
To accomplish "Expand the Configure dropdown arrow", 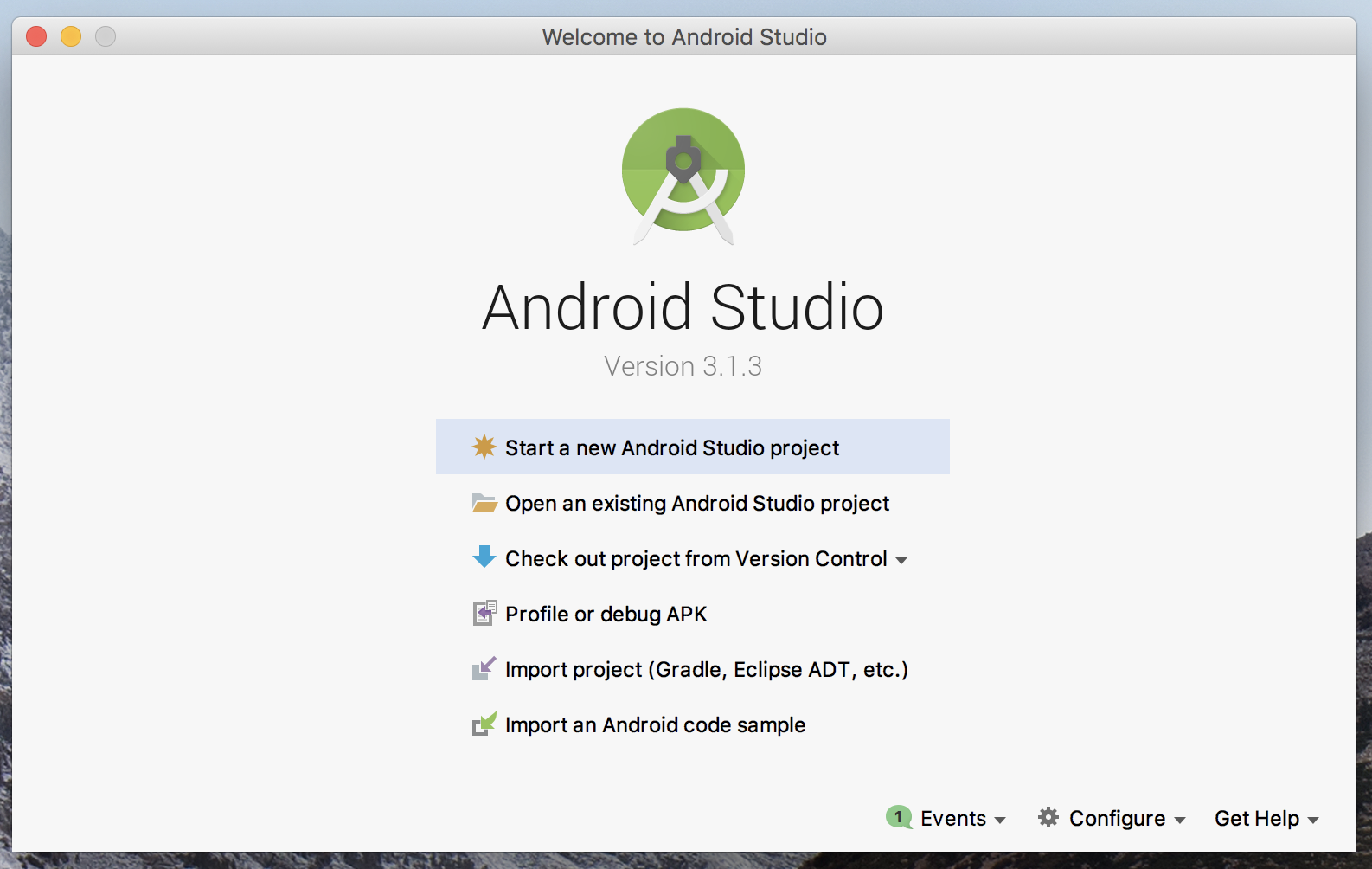I will coord(1180,821).
